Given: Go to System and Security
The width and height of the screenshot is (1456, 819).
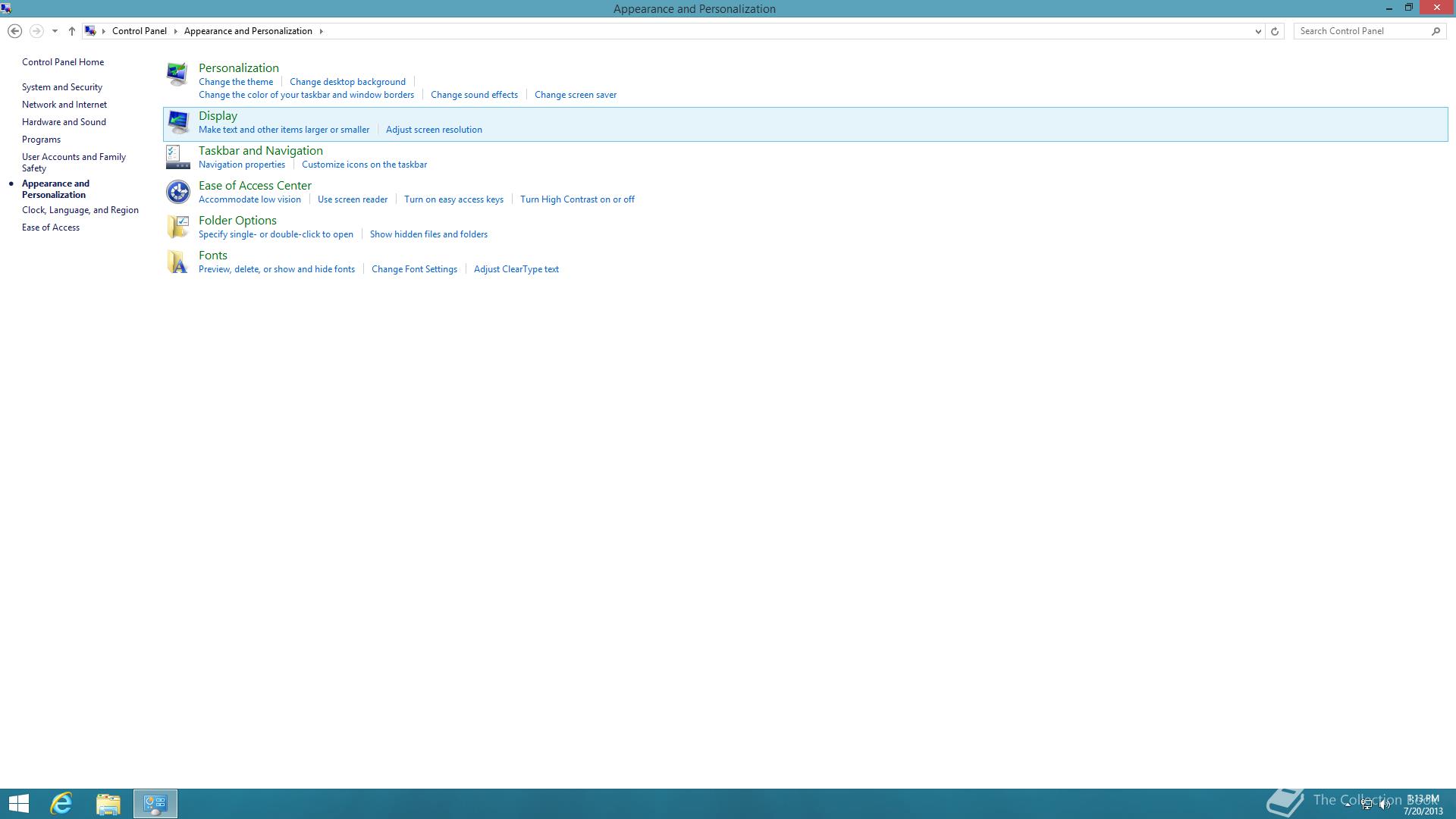Looking at the screenshot, I should (62, 87).
